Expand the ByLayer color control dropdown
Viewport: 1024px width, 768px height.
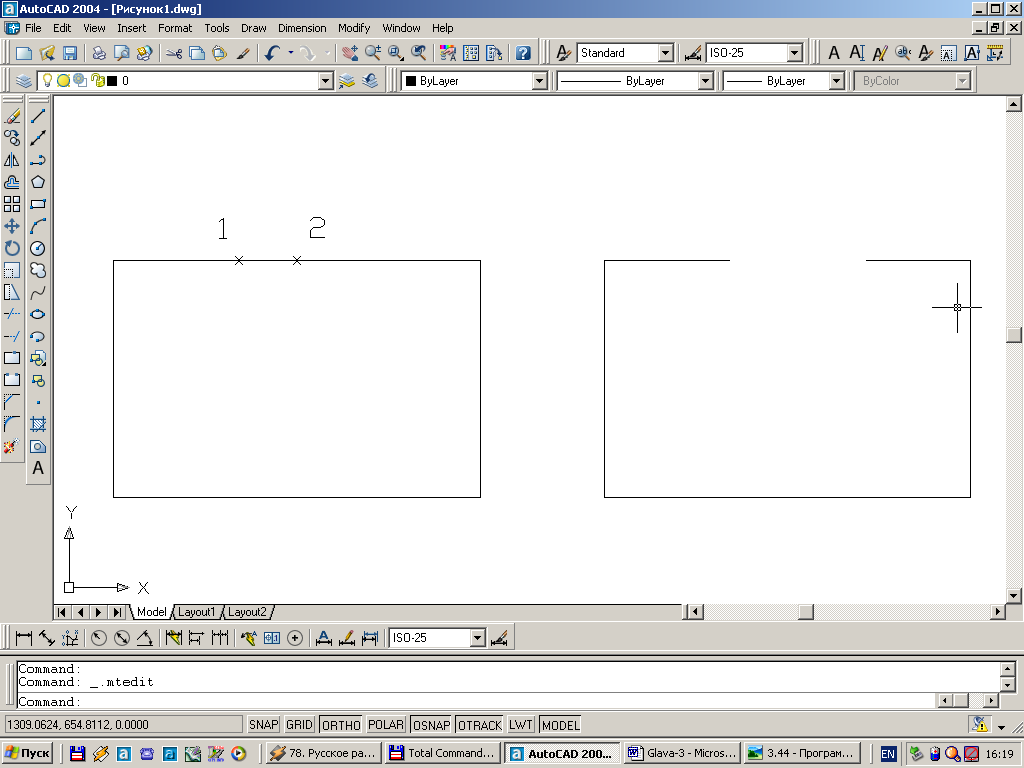(x=539, y=81)
